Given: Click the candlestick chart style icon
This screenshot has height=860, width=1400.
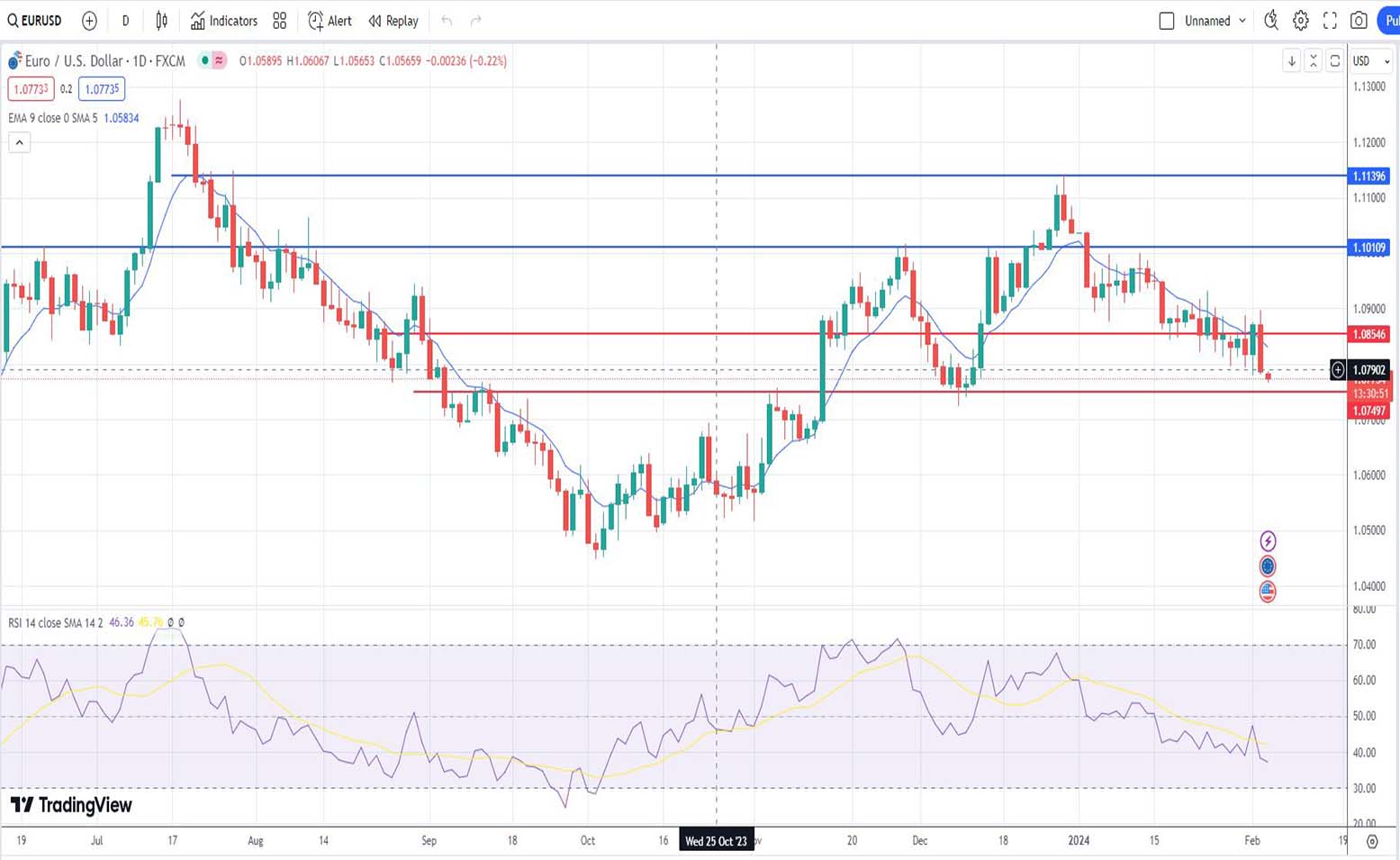Looking at the screenshot, I should [162, 21].
